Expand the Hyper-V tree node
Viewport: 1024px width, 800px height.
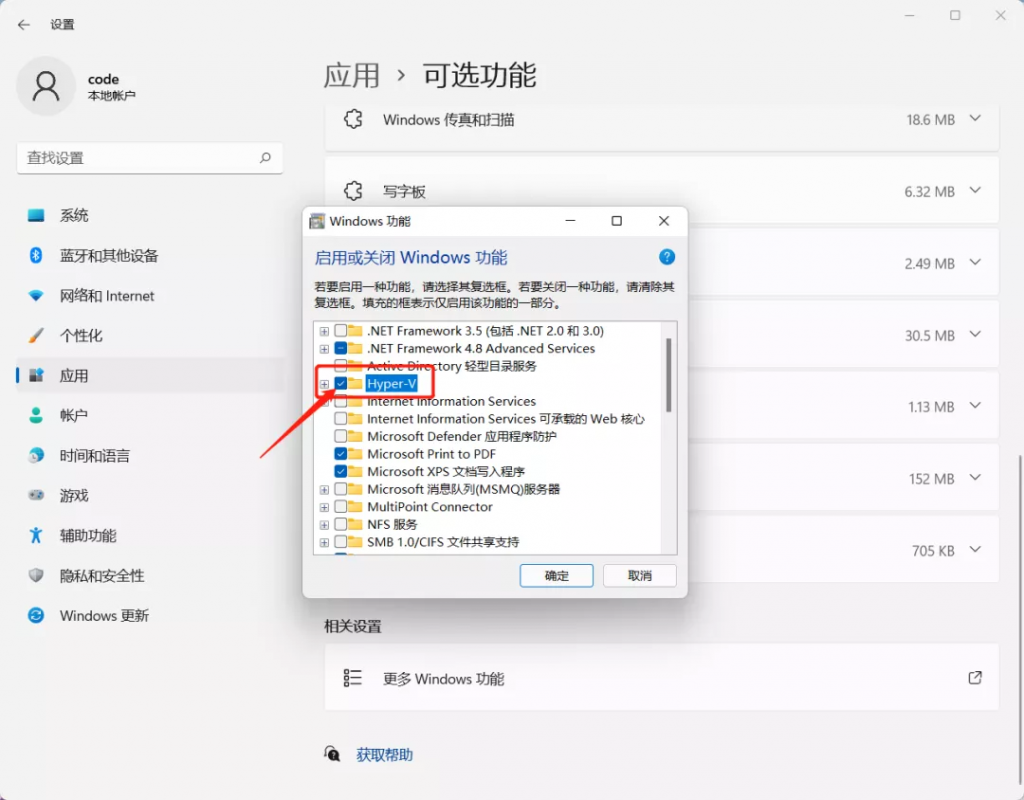[x=324, y=384]
